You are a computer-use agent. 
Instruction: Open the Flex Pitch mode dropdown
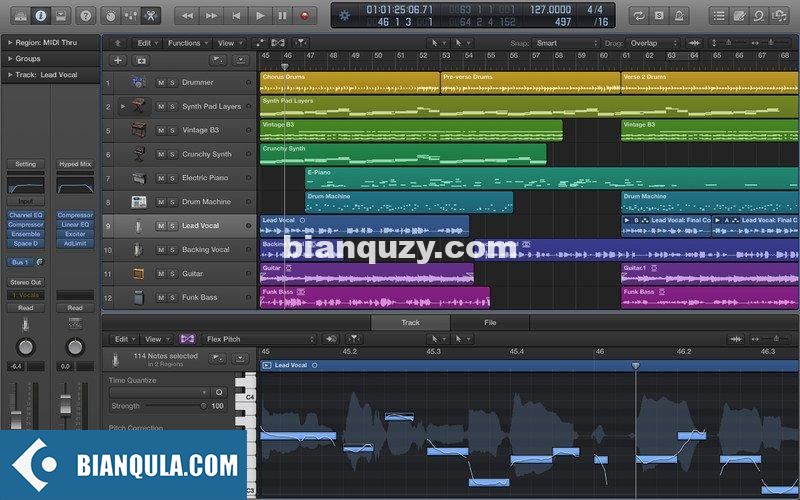(x=259, y=339)
